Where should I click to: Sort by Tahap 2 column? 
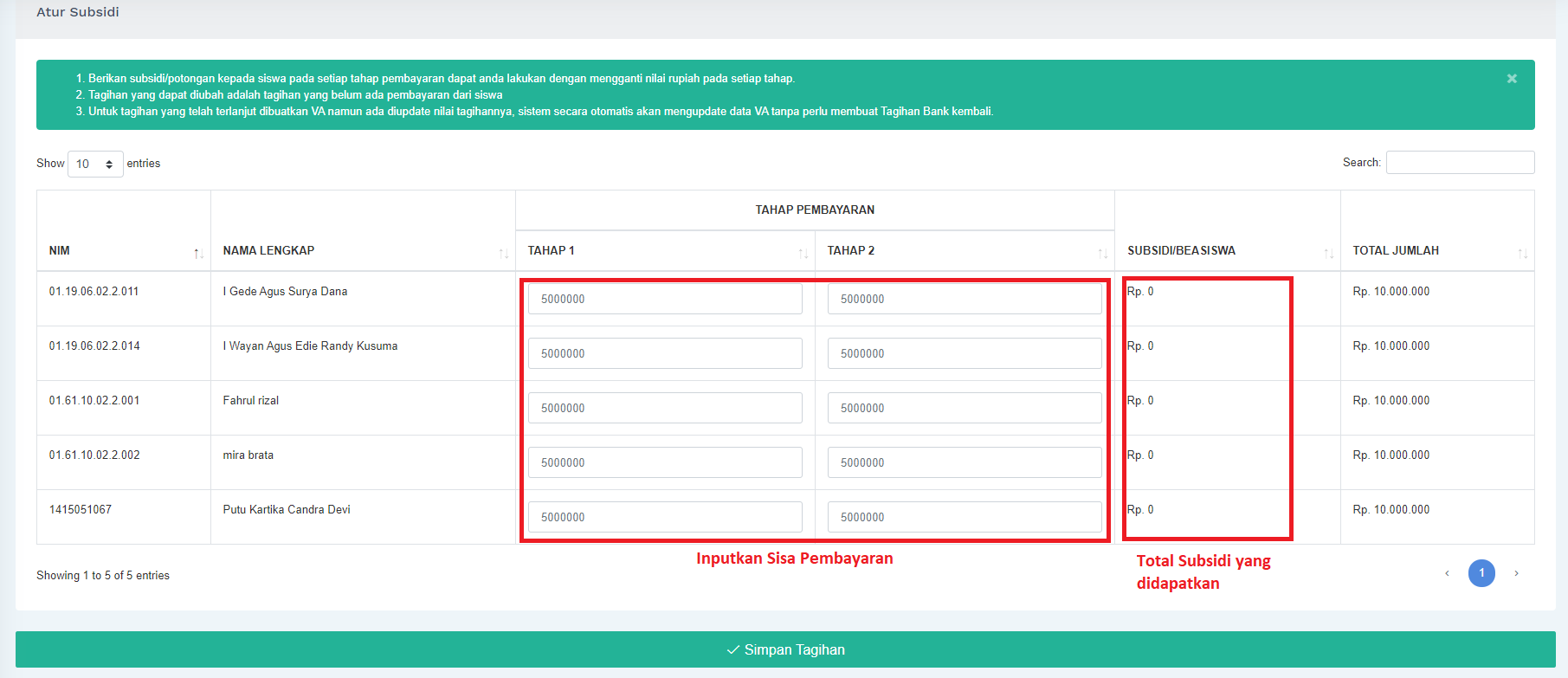(x=964, y=251)
